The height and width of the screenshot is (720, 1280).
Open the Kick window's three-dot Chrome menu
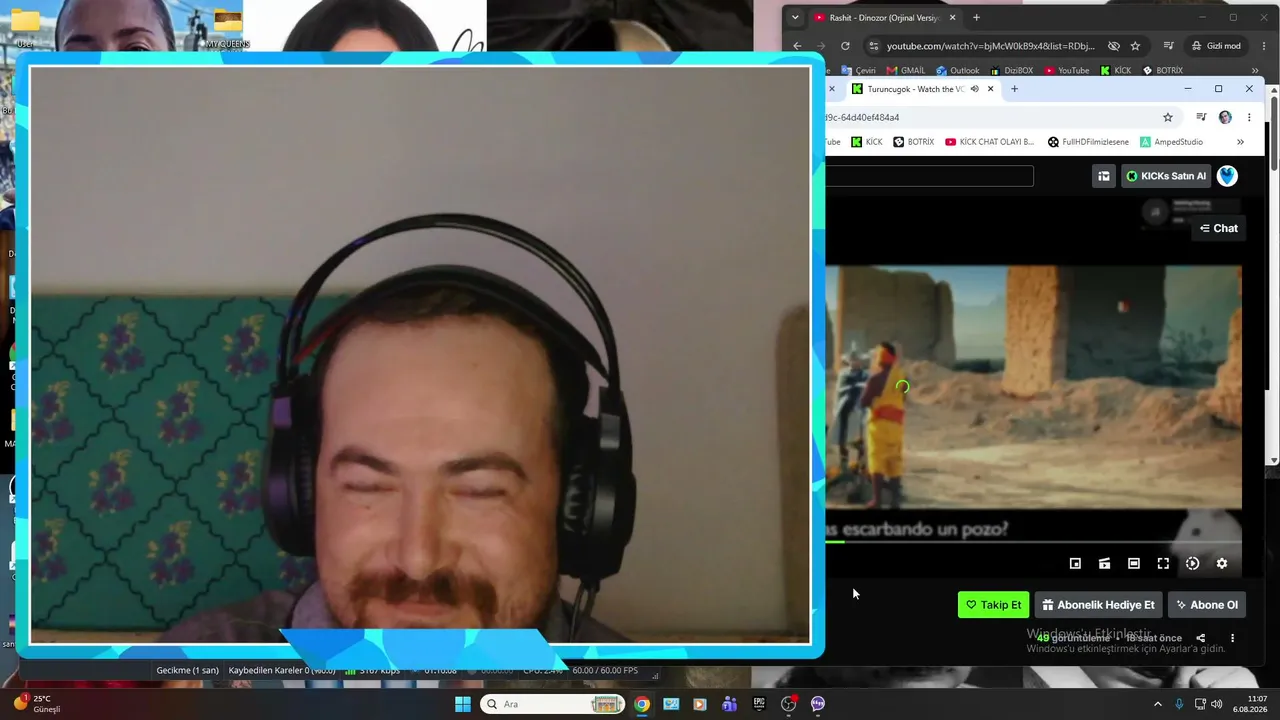coord(1249,117)
